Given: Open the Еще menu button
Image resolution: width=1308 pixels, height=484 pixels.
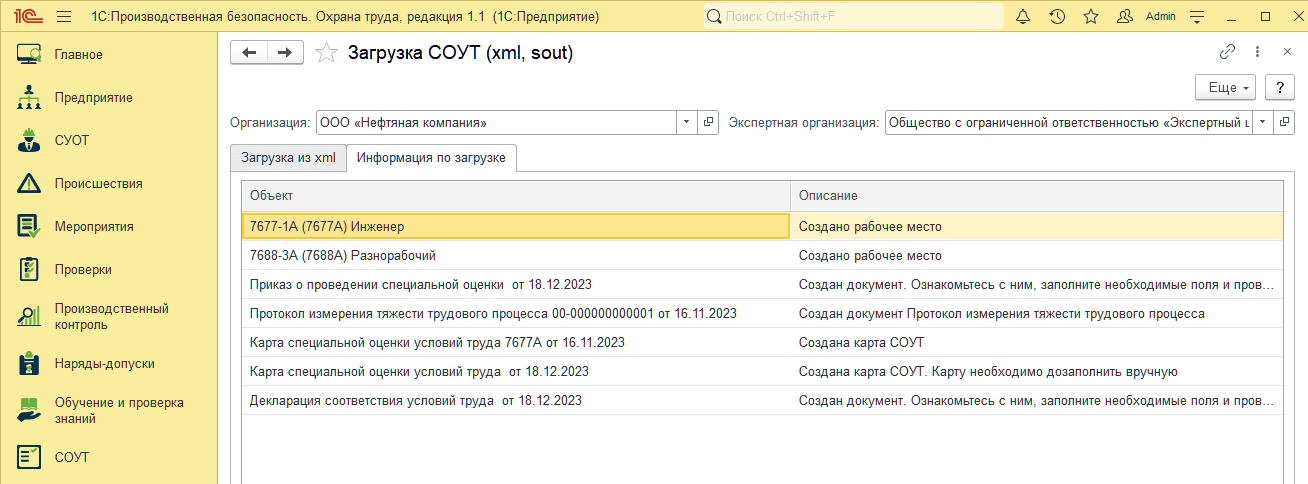Looking at the screenshot, I should 1226,88.
